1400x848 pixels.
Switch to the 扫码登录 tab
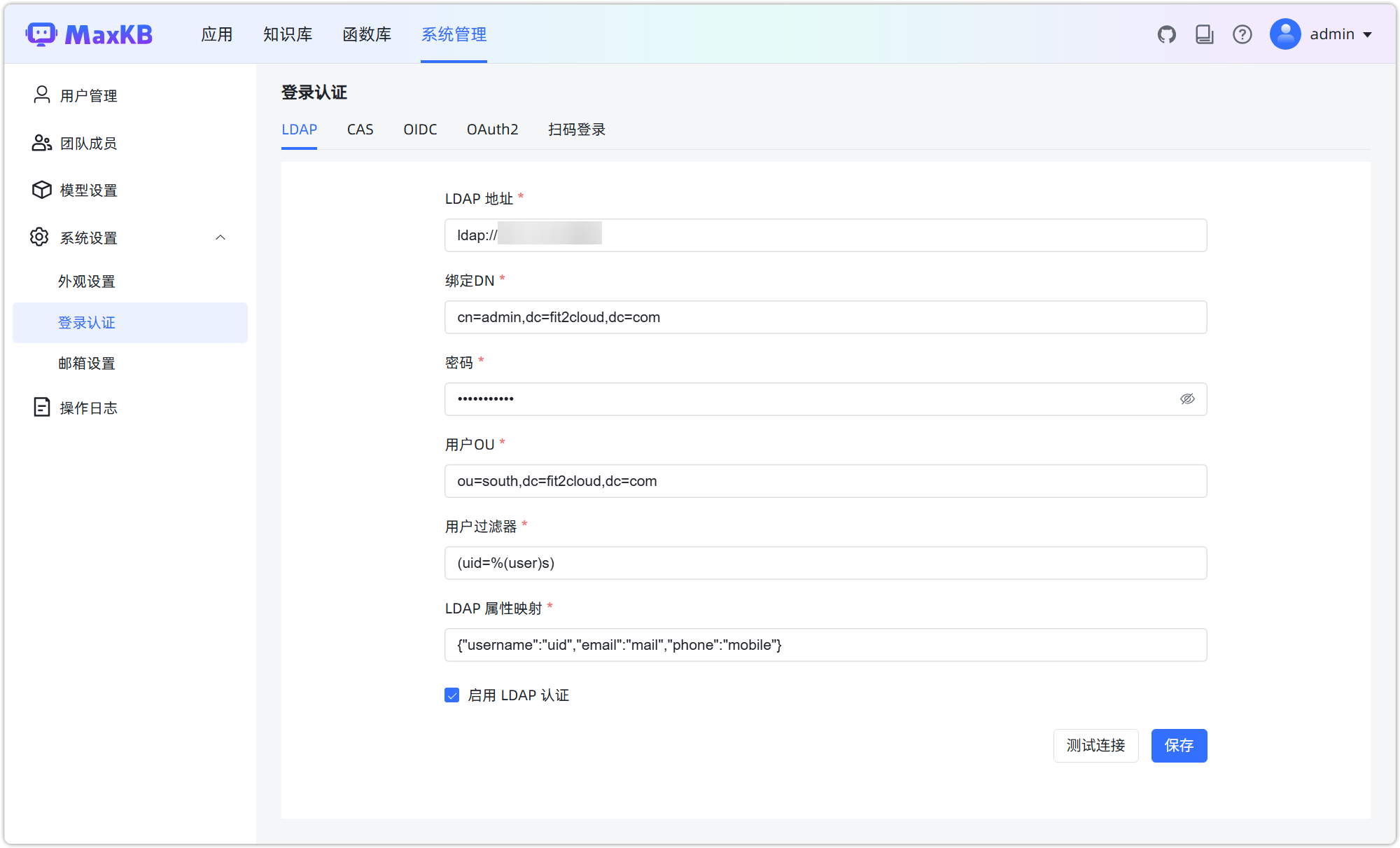[x=576, y=130]
